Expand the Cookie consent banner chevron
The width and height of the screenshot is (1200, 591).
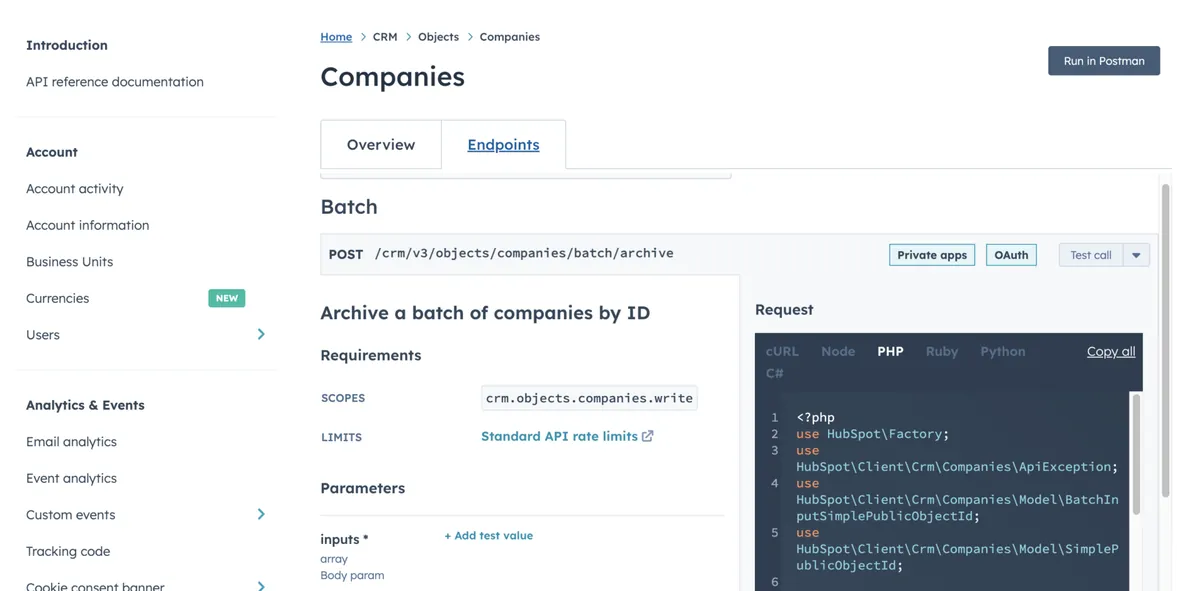[x=261, y=586]
